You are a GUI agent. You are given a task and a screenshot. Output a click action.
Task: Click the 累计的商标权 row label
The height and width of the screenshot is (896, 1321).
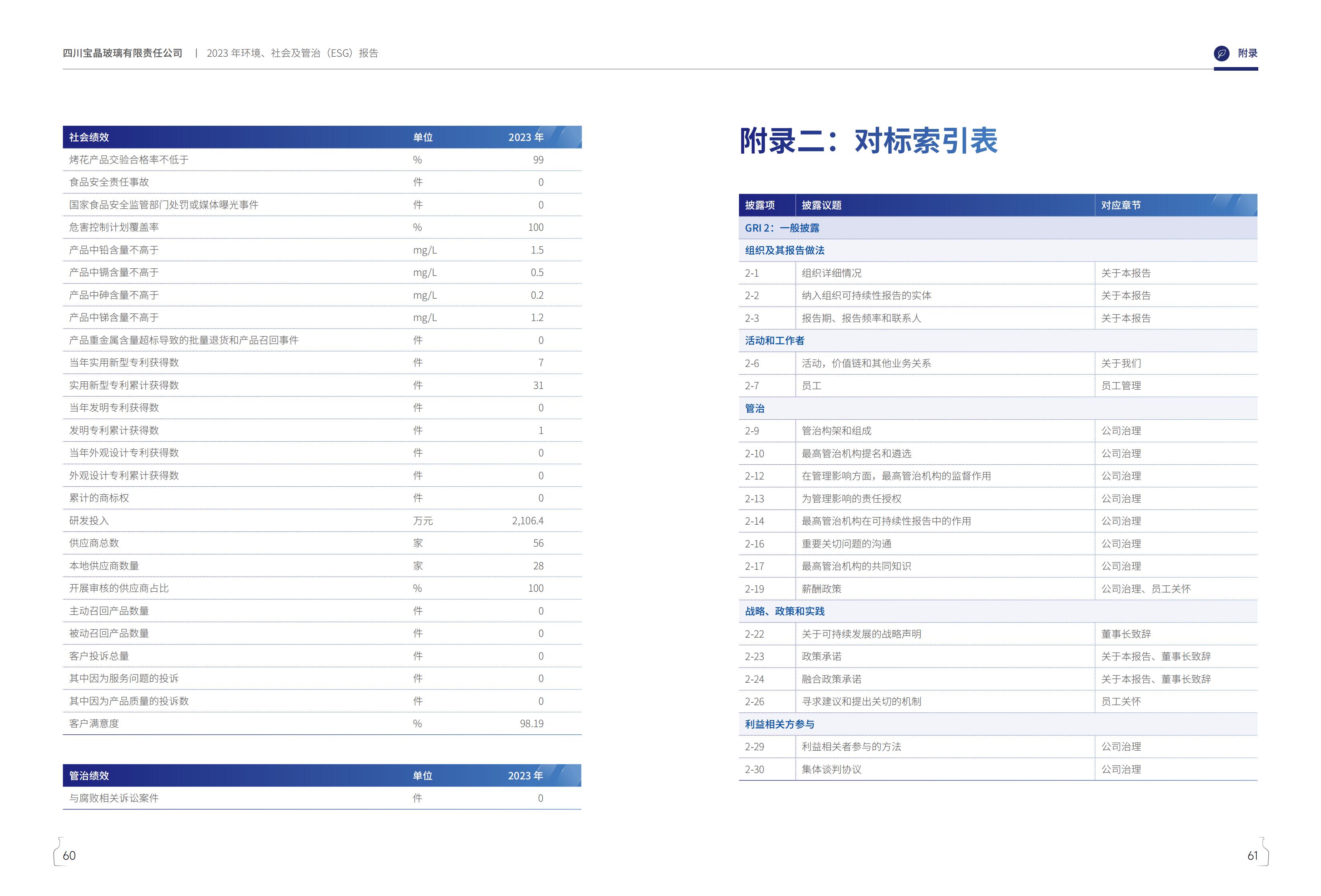click(x=99, y=498)
